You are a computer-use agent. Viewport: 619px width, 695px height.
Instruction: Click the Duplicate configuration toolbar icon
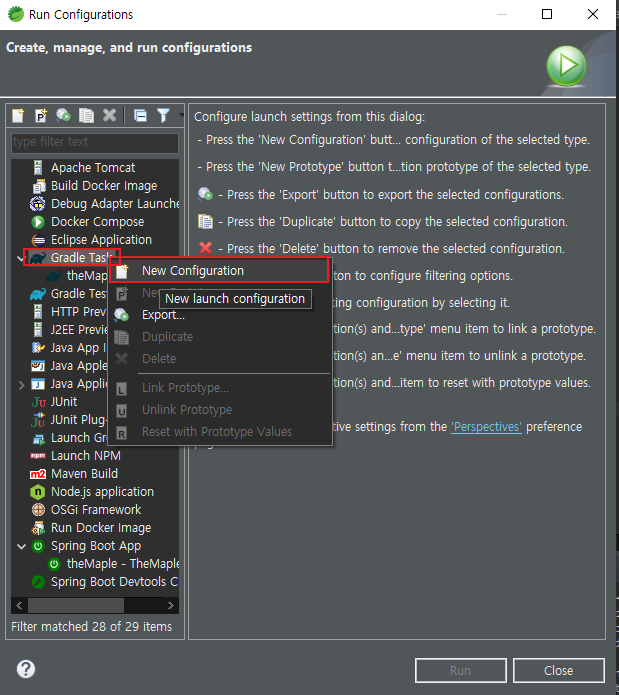[x=86, y=116]
